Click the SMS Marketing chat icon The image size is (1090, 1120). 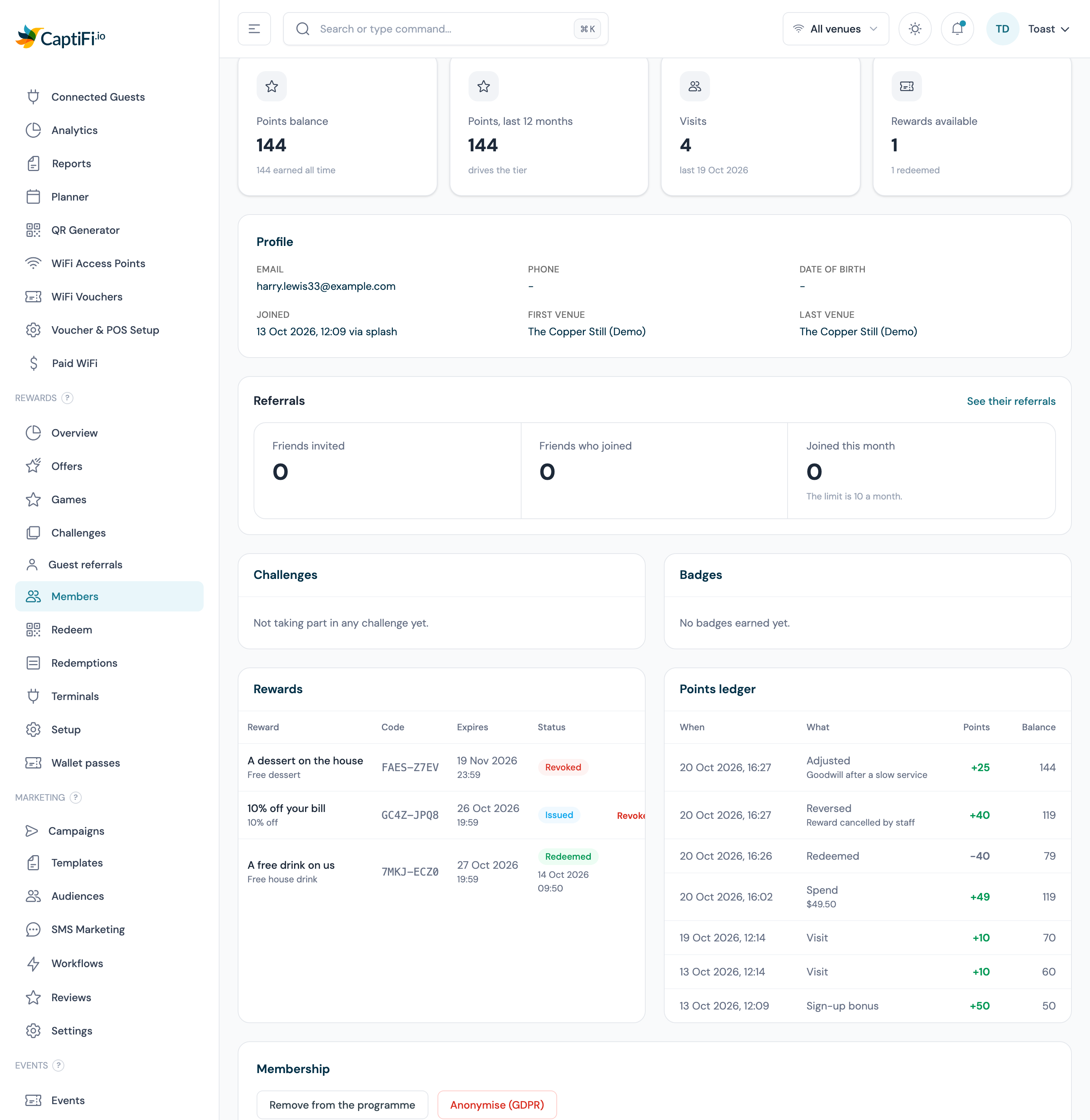tap(33, 929)
